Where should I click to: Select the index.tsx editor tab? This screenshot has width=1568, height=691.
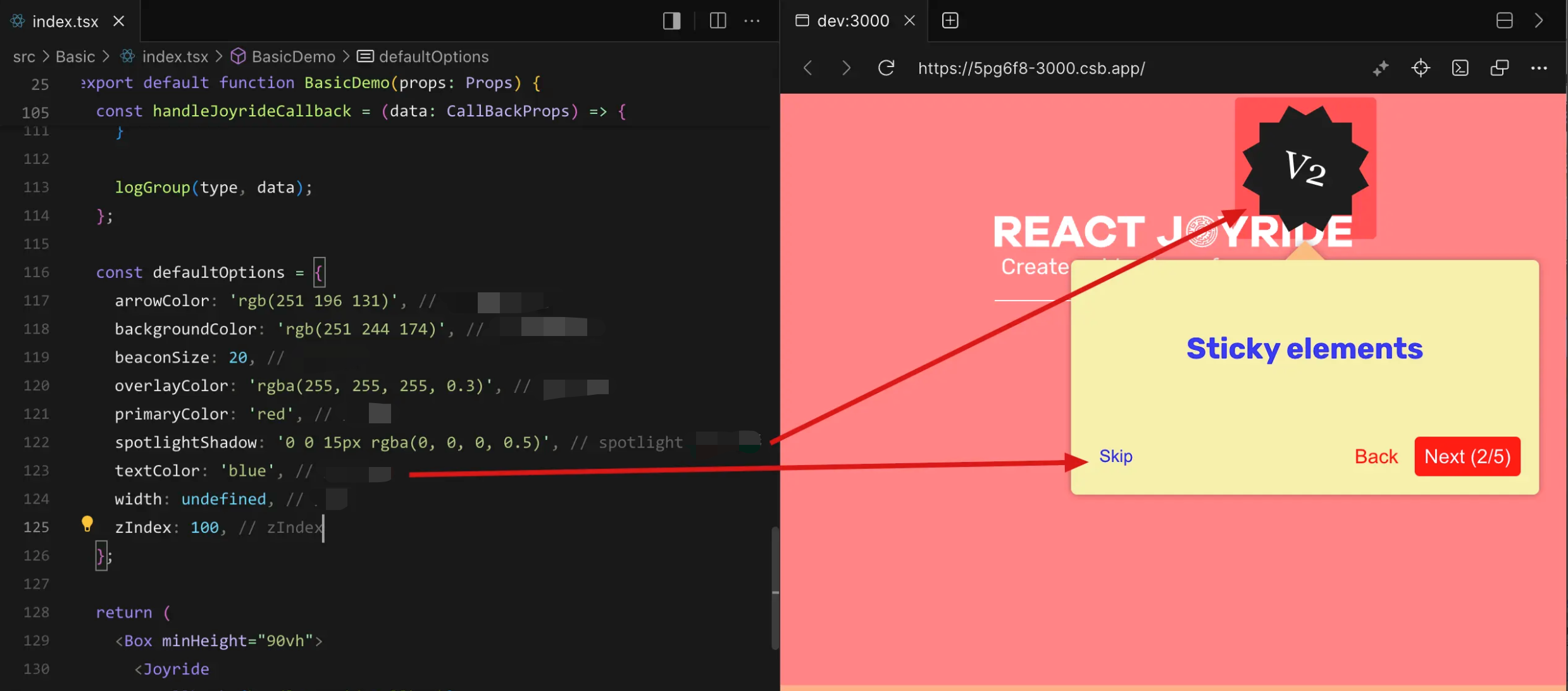65,22
